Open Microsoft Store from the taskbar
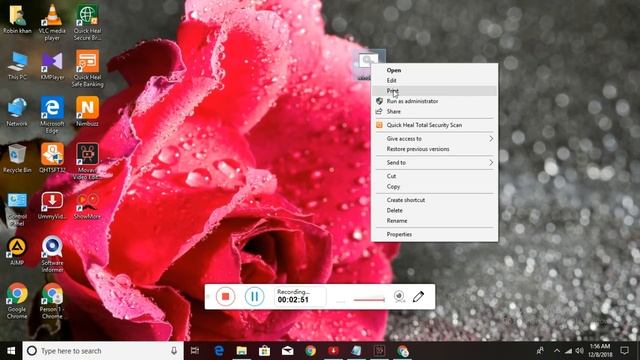640x360 pixels. [x=264, y=351]
